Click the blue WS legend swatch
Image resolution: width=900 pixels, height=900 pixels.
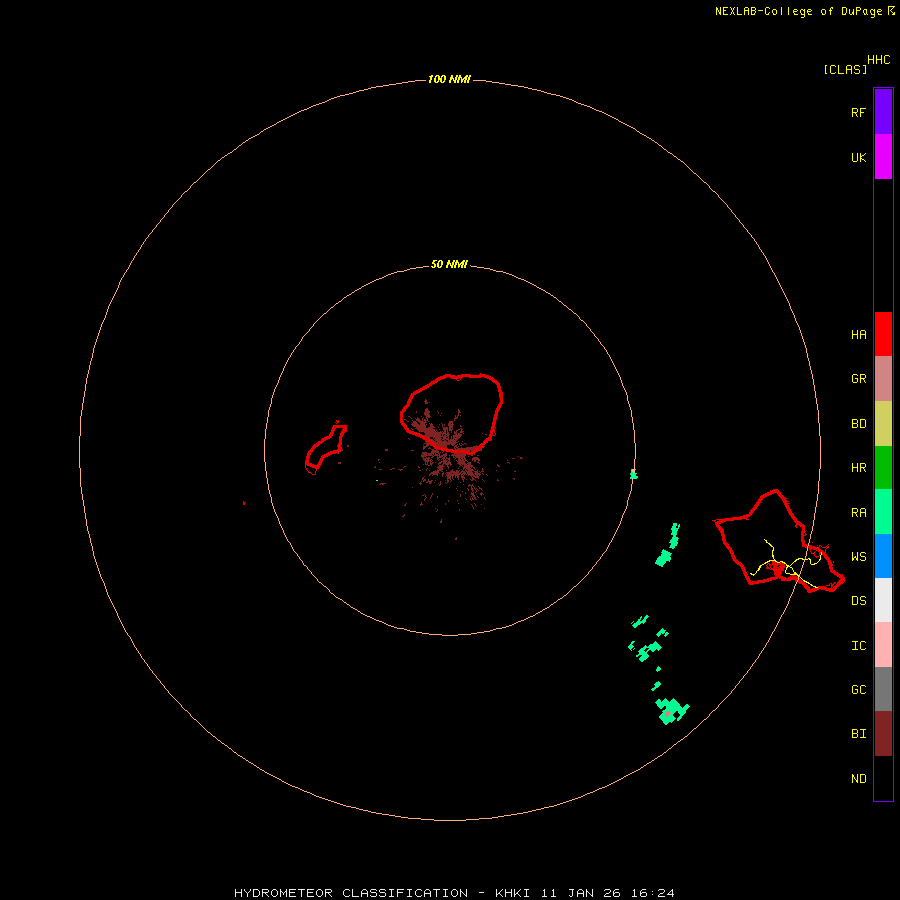pyautogui.click(x=883, y=556)
